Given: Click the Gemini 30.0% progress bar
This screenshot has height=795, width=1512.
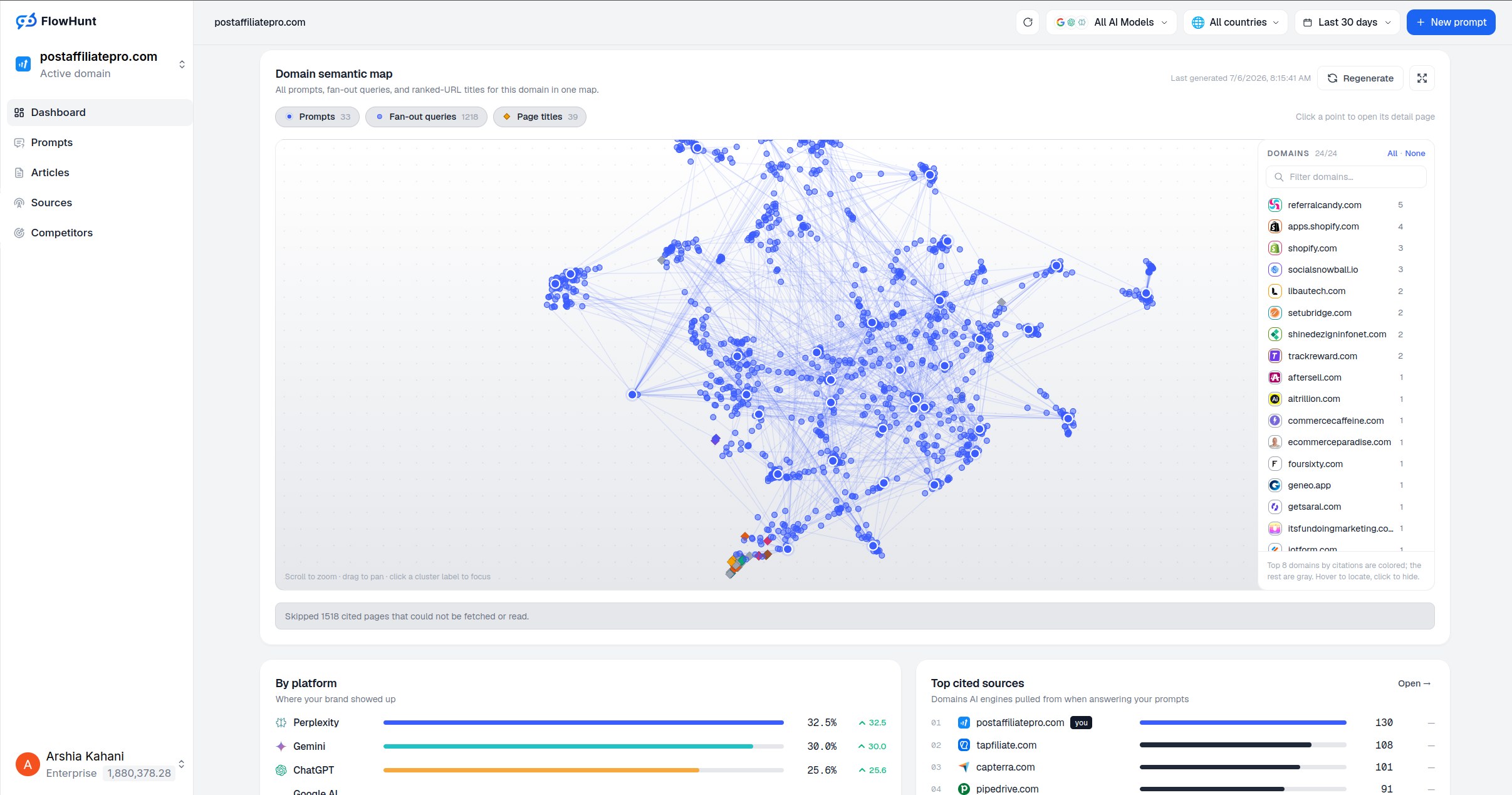Looking at the screenshot, I should (583, 746).
